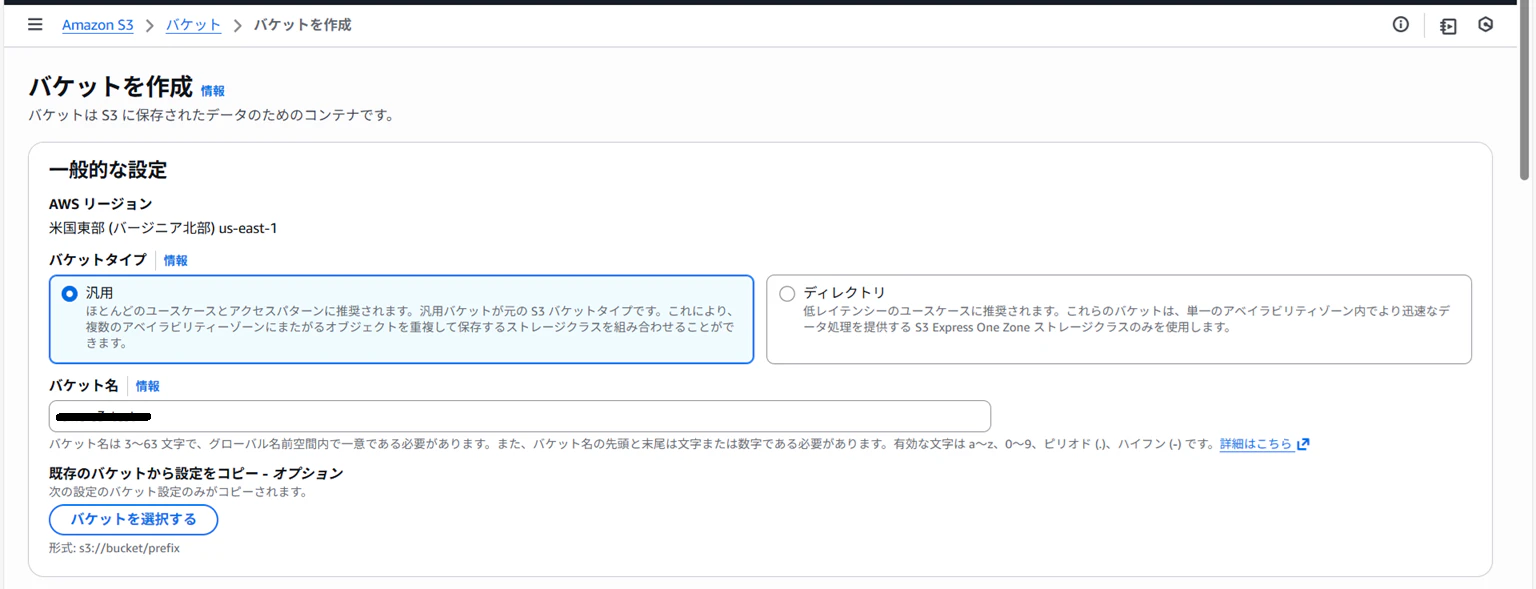Open the hamburger navigation menu
The image size is (1536, 589).
[x=35, y=25]
